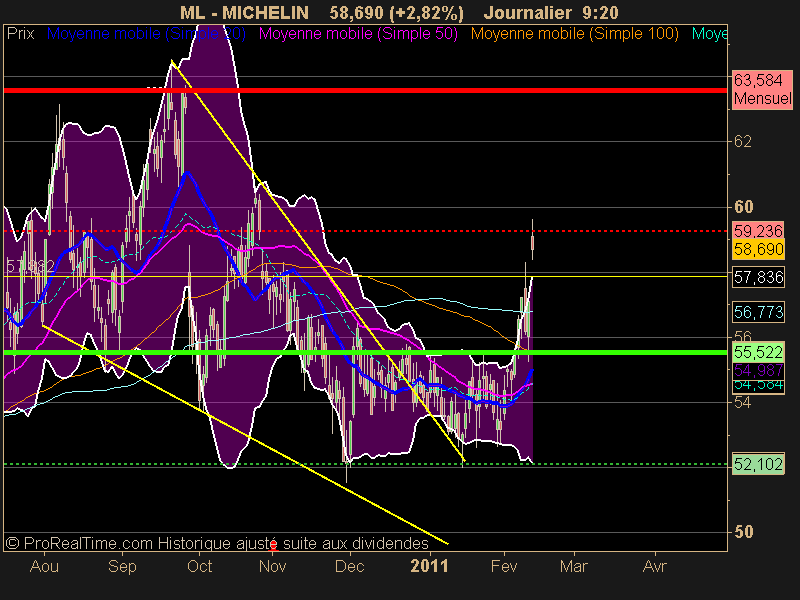Click the 62 price axis value

coord(743,141)
